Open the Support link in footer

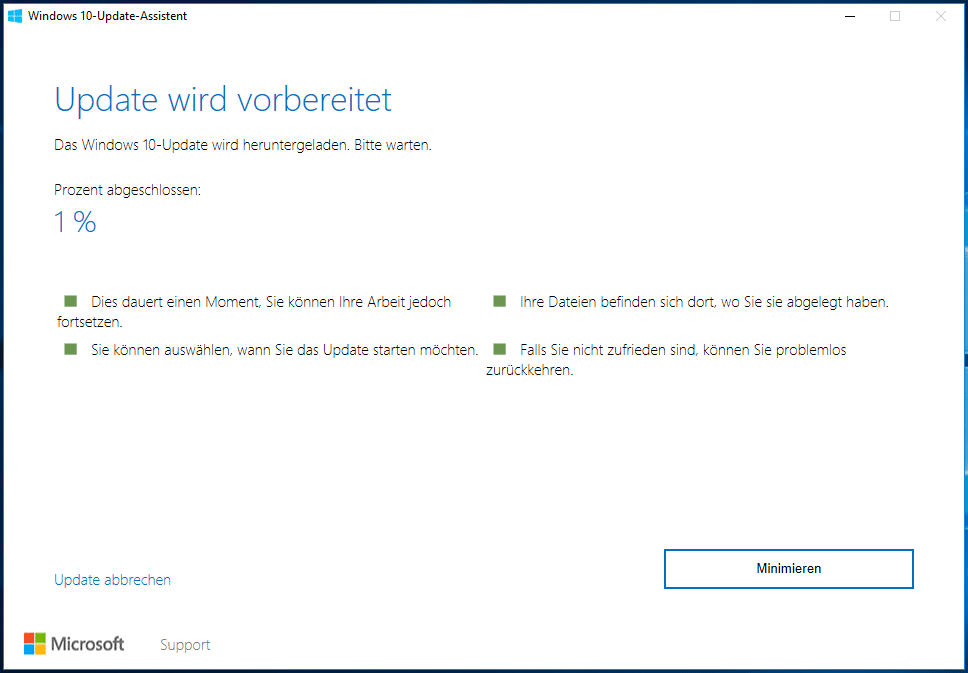pyautogui.click(x=185, y=645)
